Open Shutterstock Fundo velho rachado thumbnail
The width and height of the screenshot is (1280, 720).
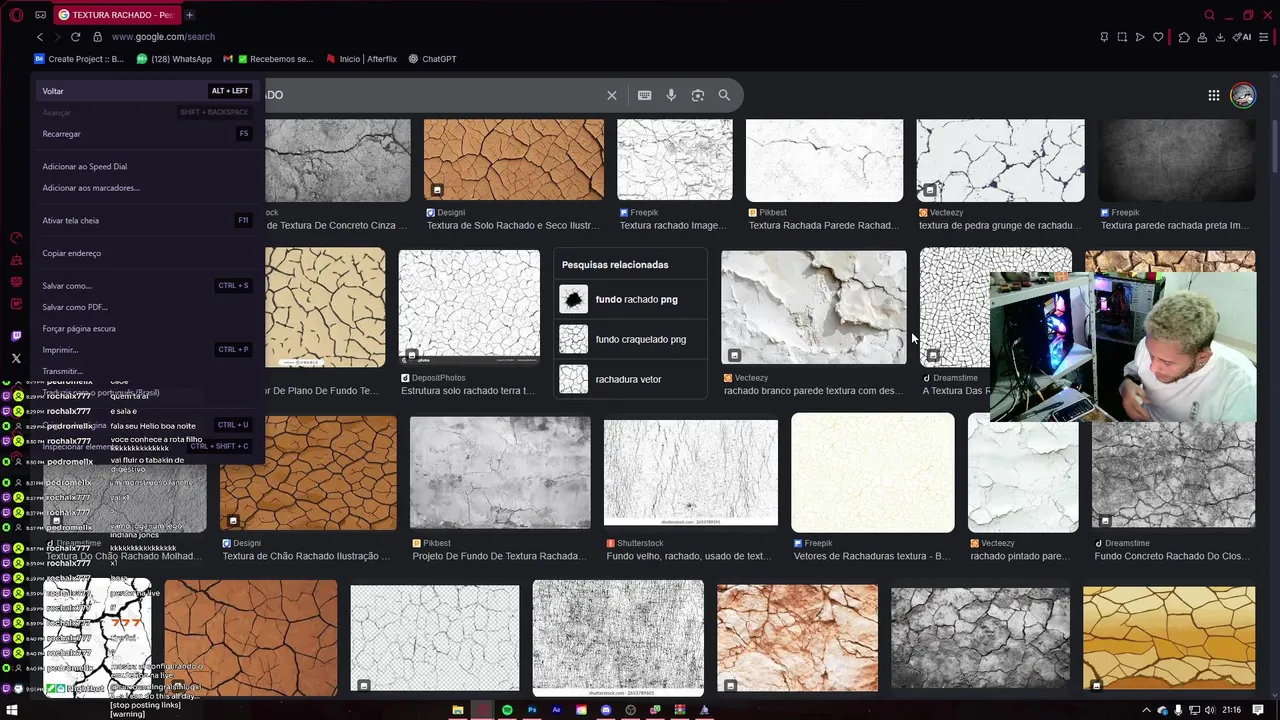tap(691, 472)
